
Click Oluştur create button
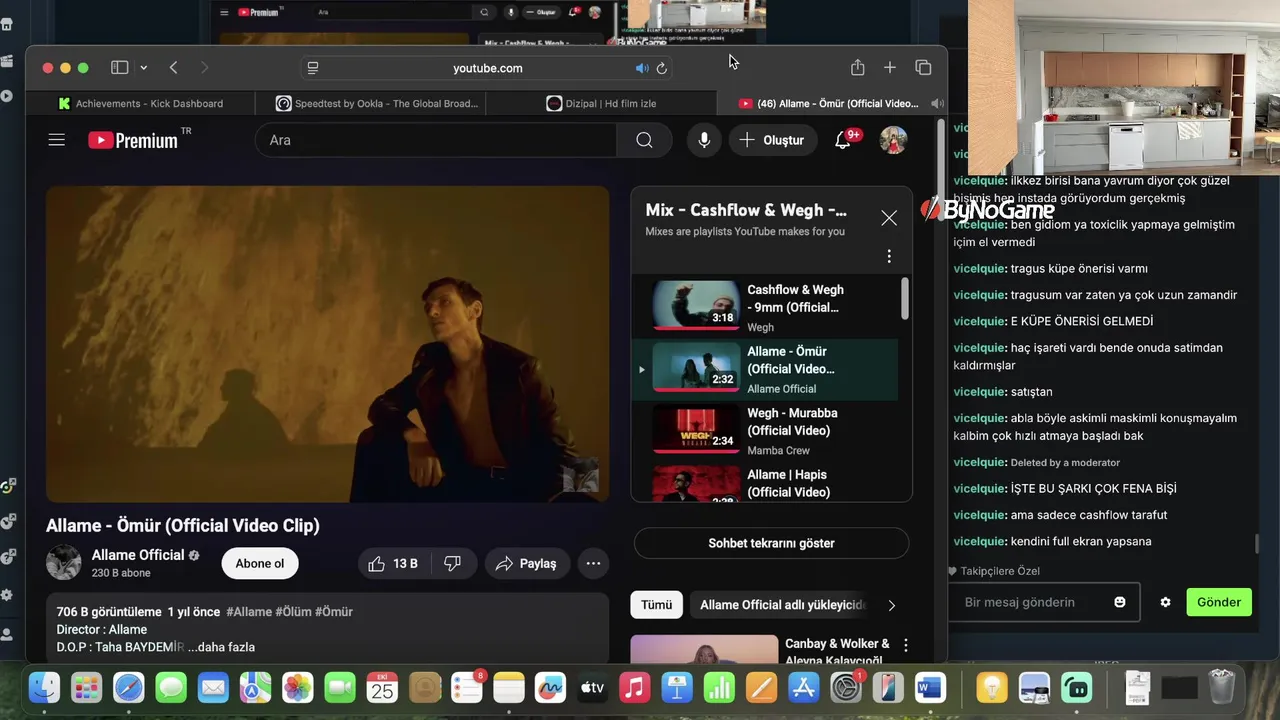point(771,140)
